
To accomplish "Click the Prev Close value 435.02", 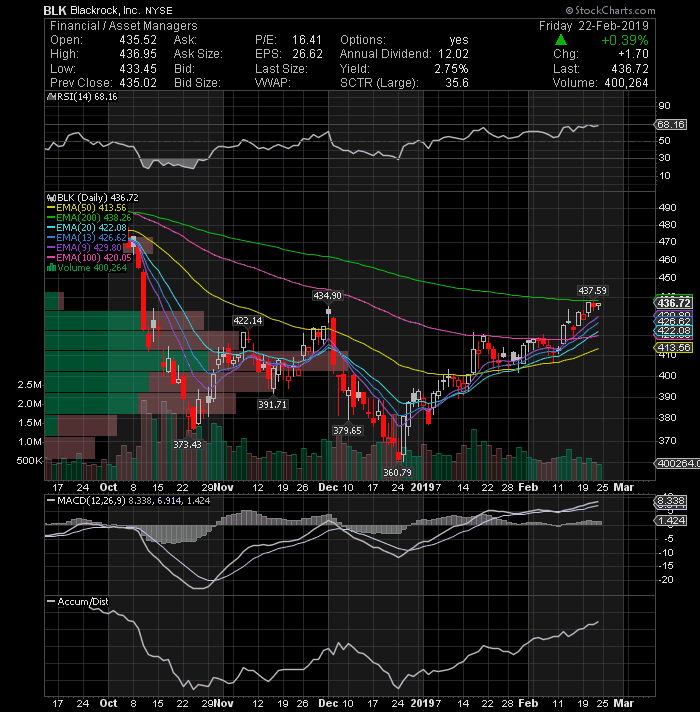I will [x=138, y=83].
